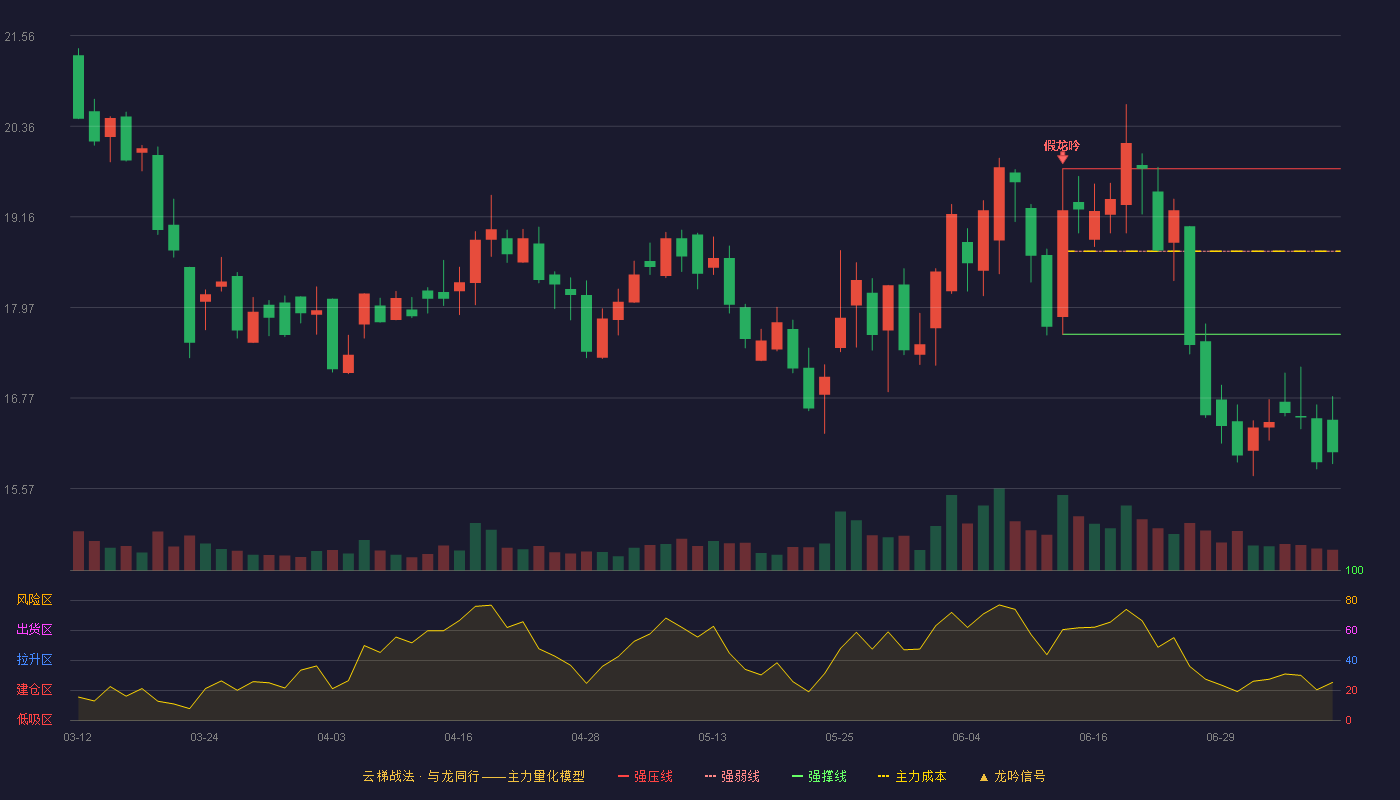
Task: Click the blue 40 indicator scale value
Action: (x=1351, y=661)
